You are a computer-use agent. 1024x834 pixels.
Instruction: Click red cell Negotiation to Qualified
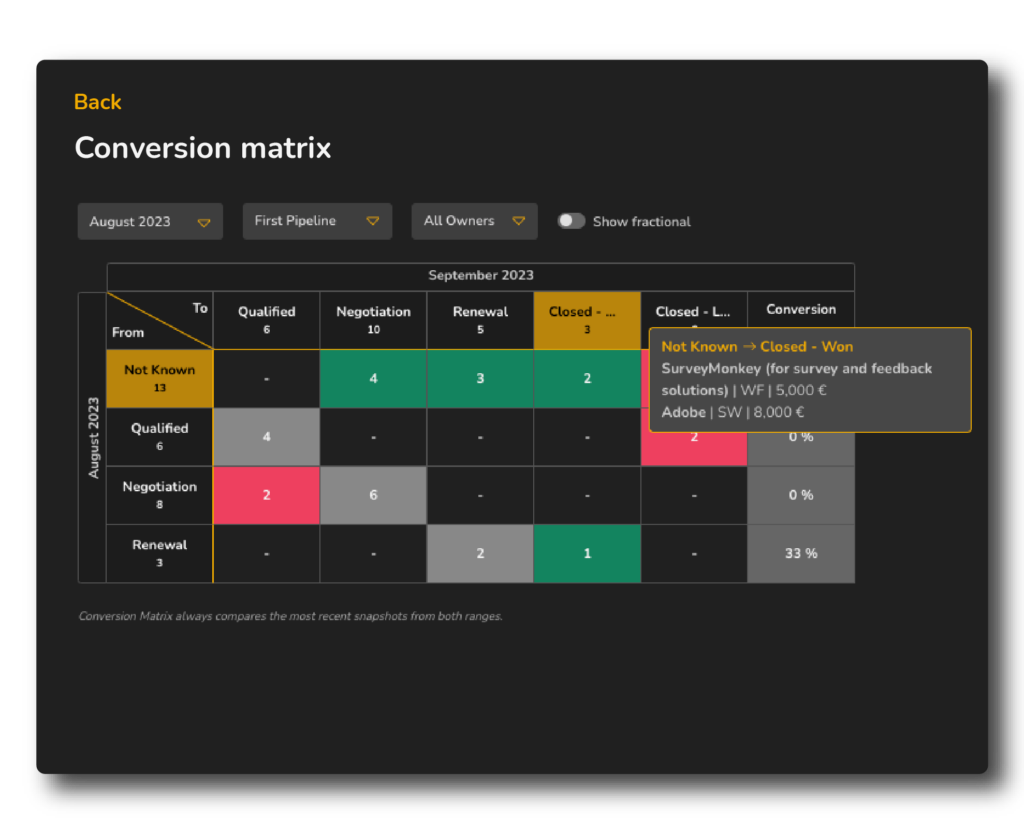(266, 495)
